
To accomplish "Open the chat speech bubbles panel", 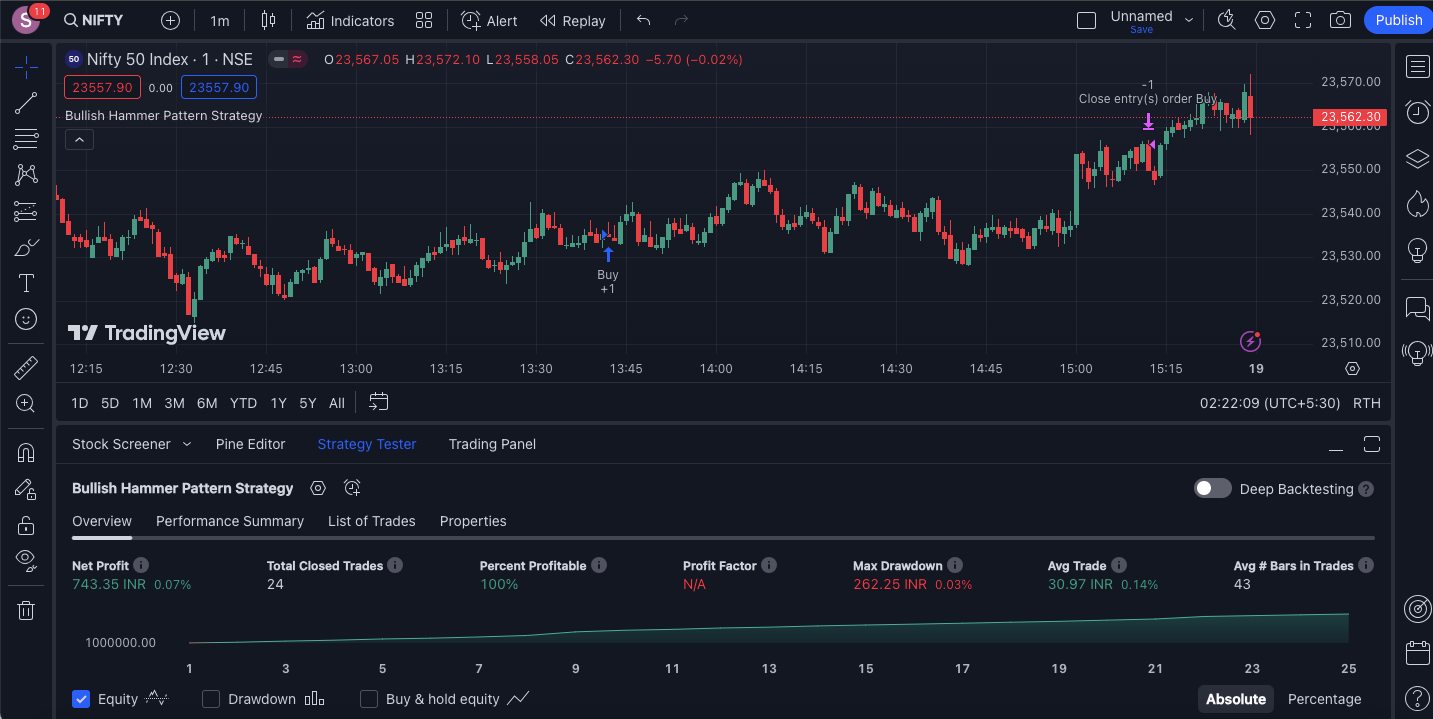I will click(1417, 307).
